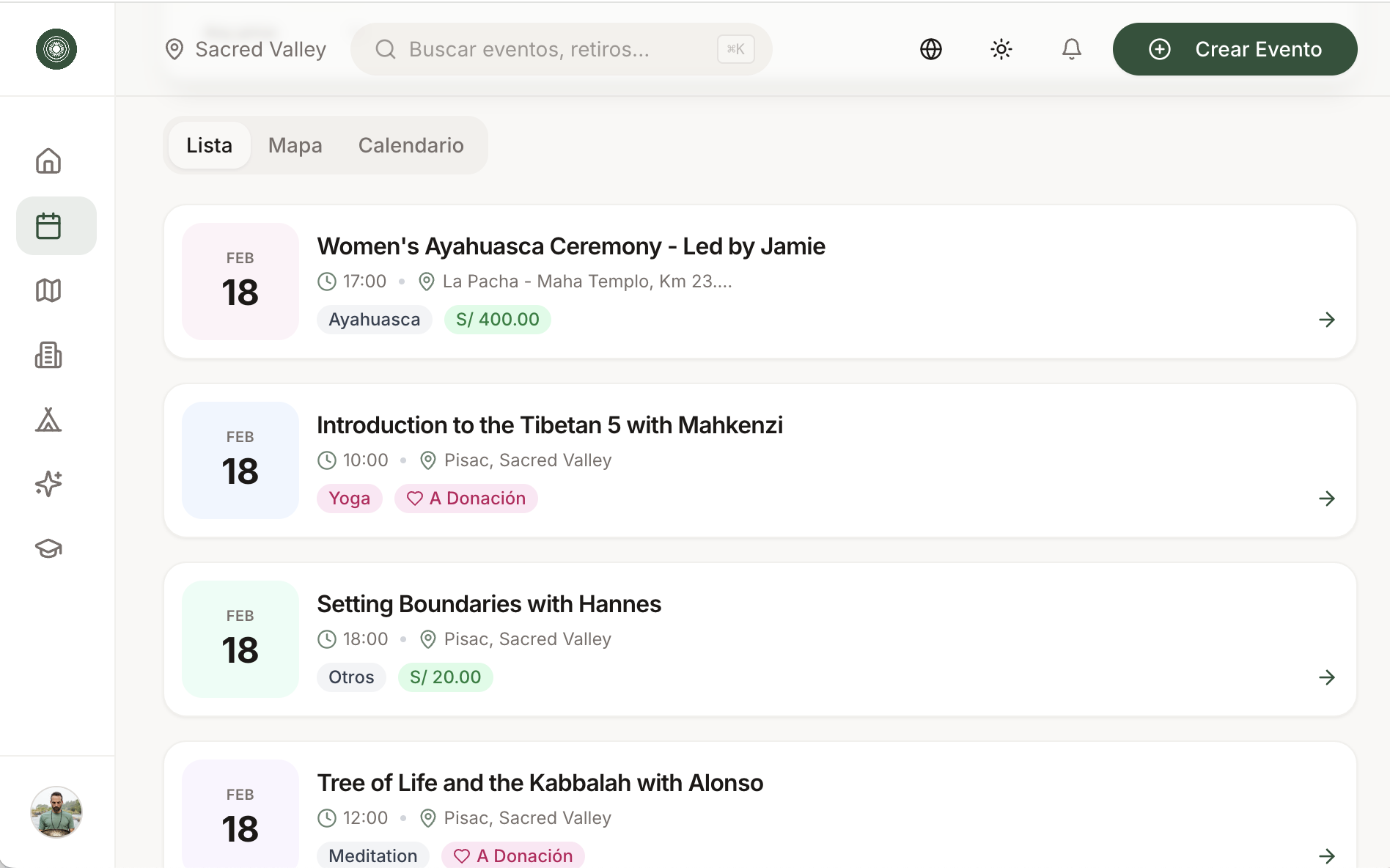1390x868 pixels.
Task: Click the globe language icon
Action: point(930,49)
